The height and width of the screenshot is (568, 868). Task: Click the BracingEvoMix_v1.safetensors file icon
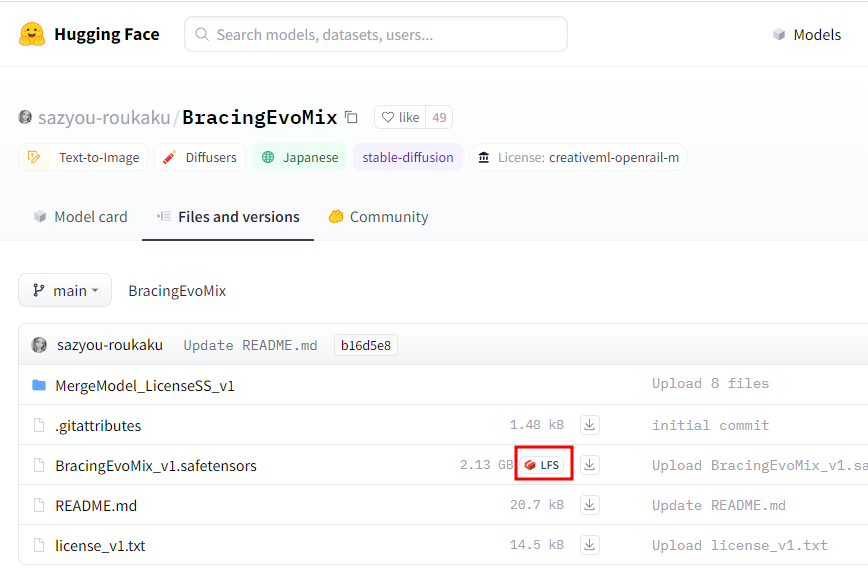tap(39, 465)
